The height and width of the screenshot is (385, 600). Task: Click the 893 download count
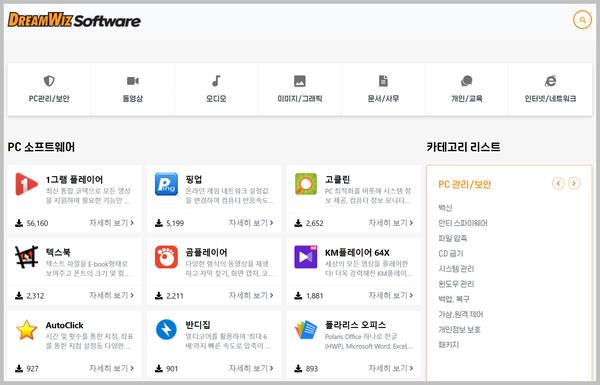coord(312,369)
